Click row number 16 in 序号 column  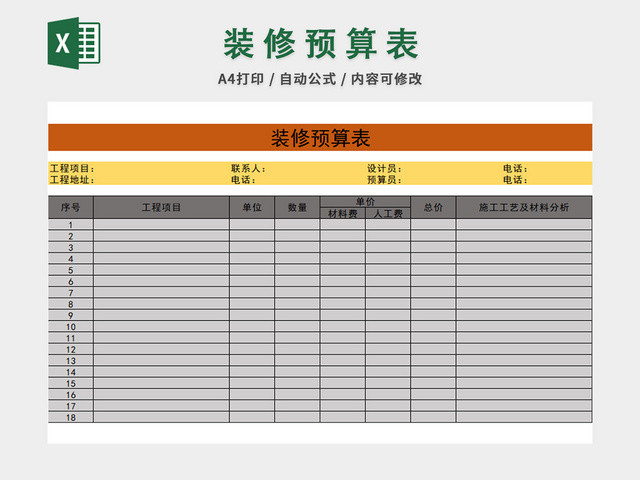point(71,395)
